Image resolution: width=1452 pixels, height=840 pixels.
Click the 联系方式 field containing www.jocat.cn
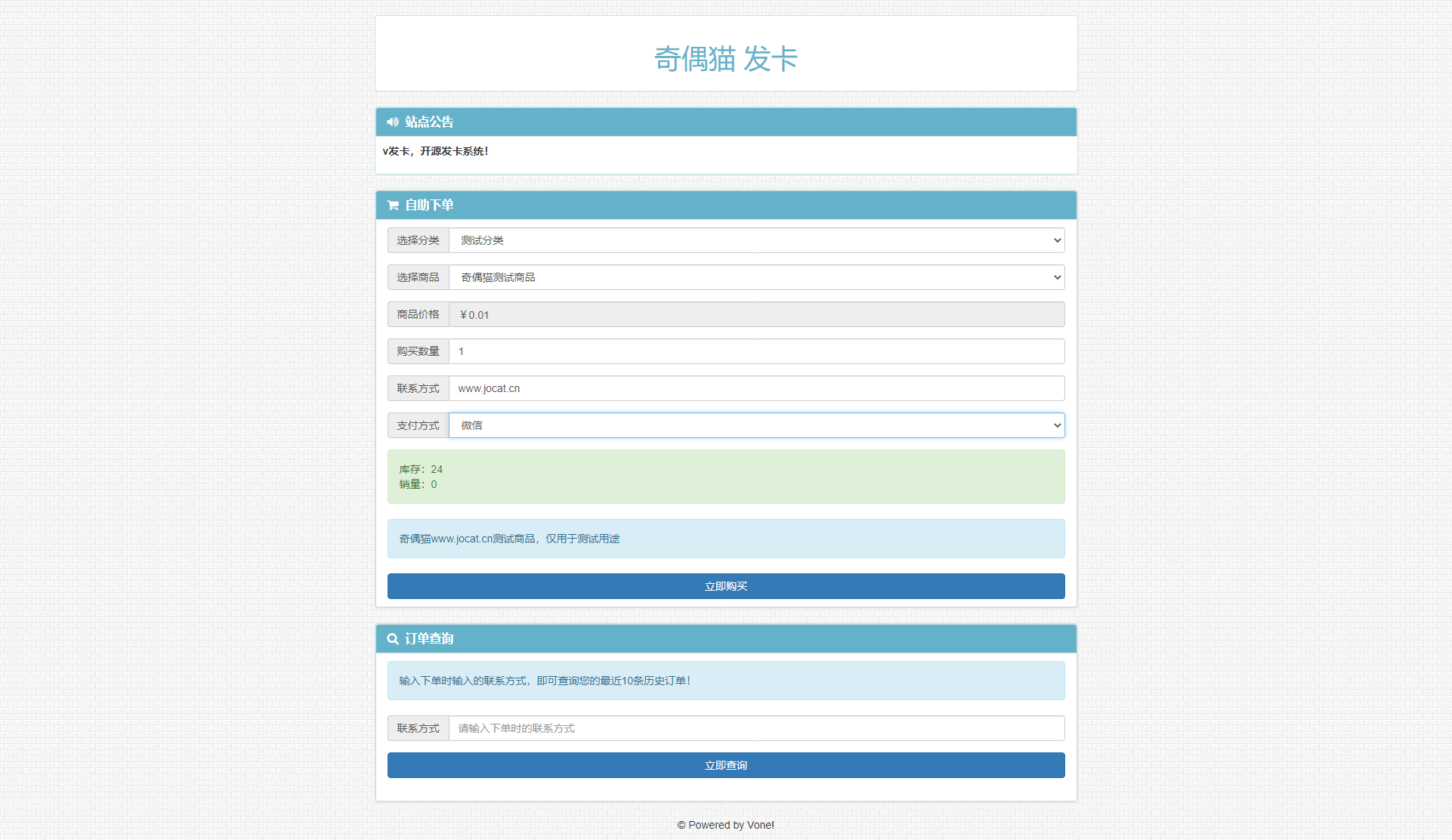tap(756, 388)
